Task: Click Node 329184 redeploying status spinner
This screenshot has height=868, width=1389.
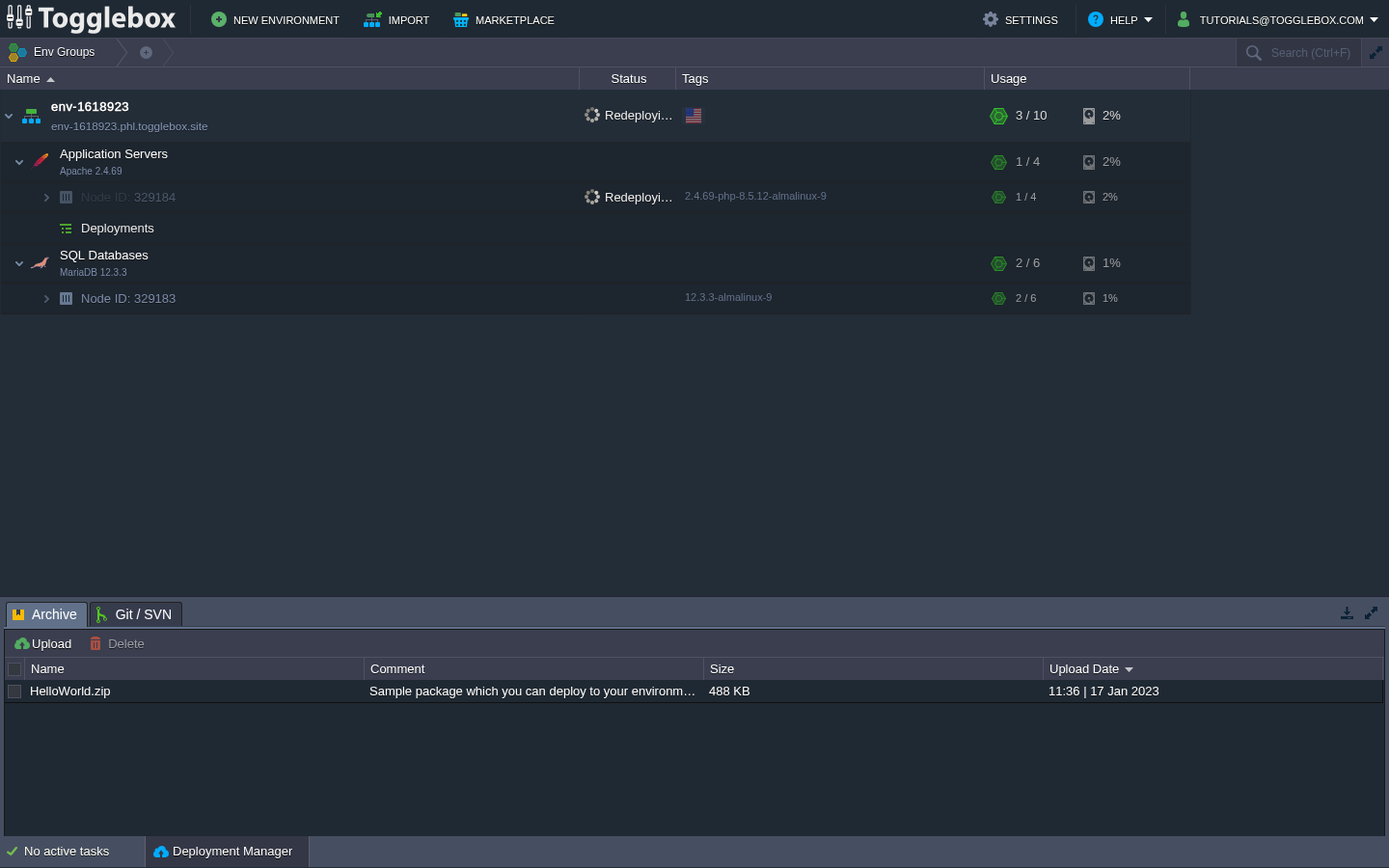Action: (592, 197)
